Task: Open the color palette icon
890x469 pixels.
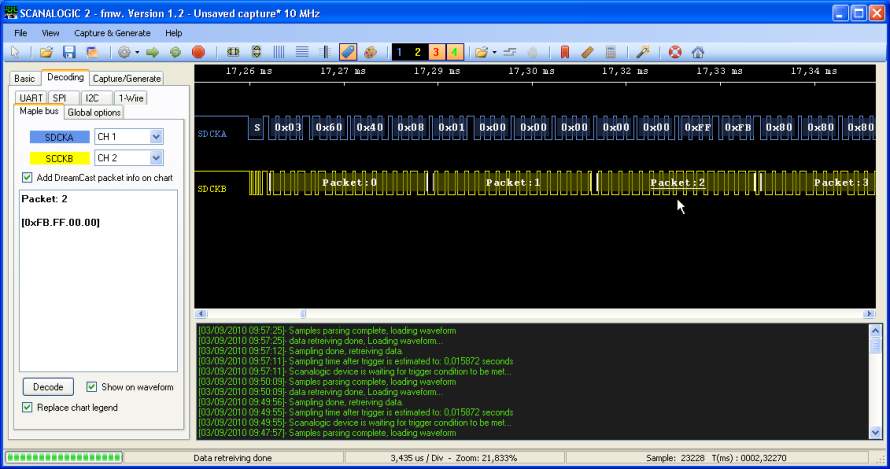Action: click(x=370, y=52)
